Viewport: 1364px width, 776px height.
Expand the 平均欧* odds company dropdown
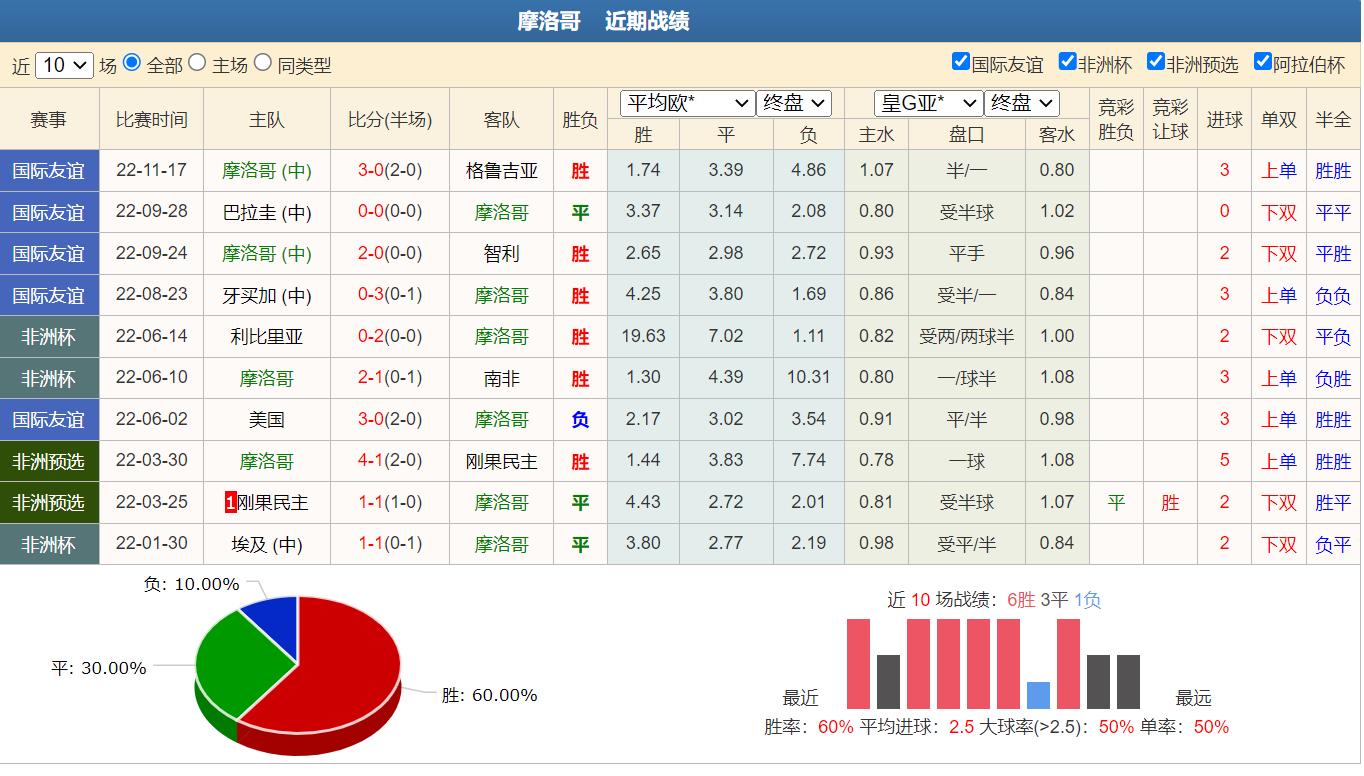coord(687,103)
